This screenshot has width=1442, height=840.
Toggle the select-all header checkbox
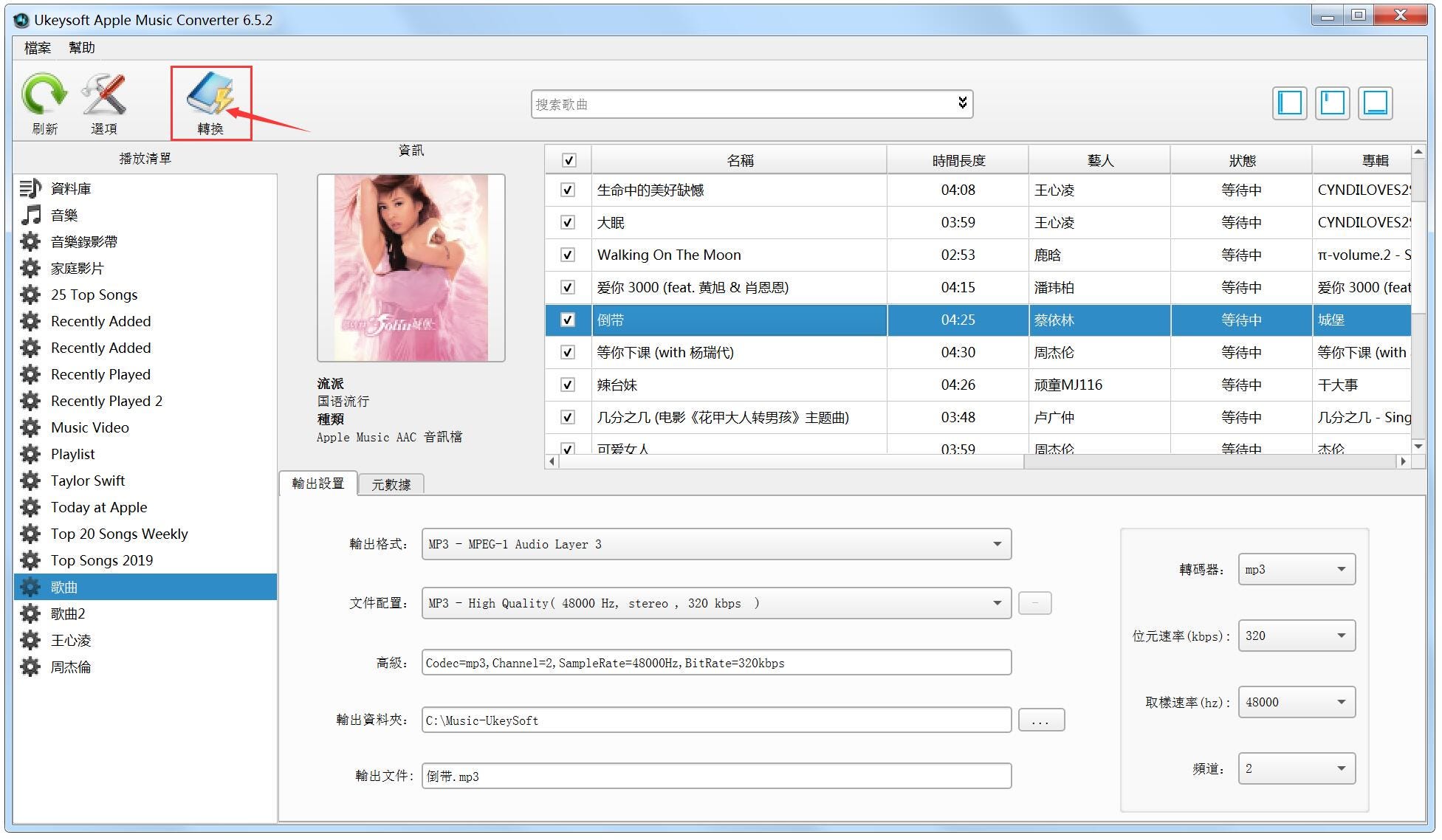(x=569, y=160)
